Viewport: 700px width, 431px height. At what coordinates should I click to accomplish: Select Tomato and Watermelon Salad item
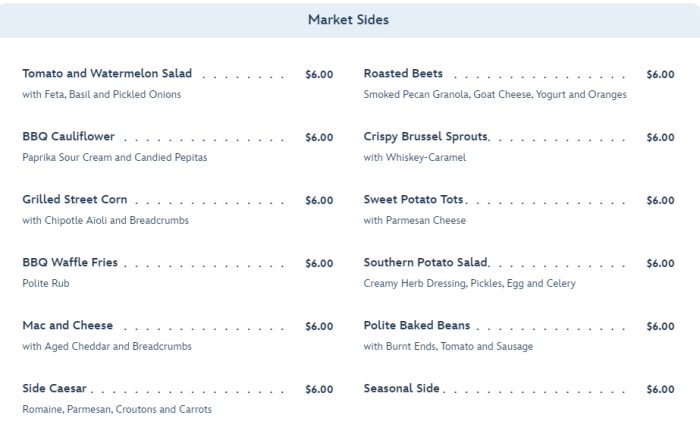click(x=107, y=74)
